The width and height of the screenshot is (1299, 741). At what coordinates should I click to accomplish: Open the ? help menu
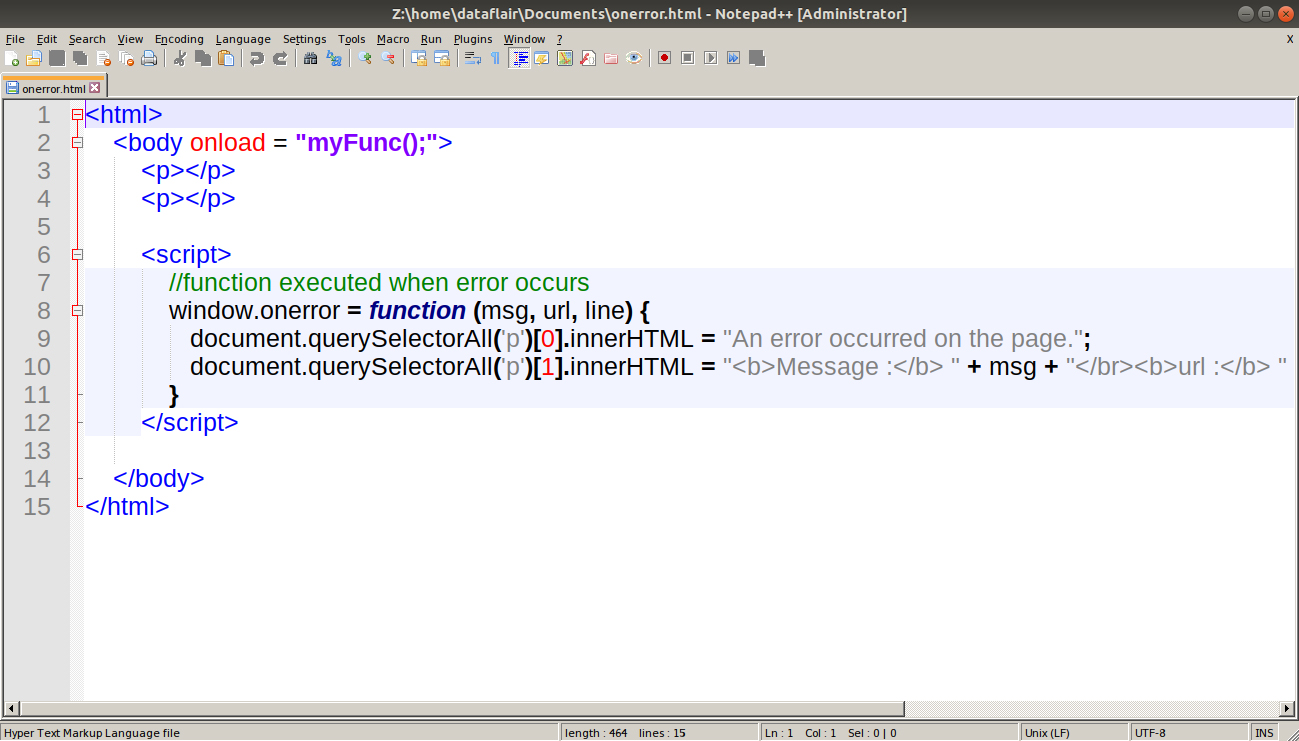coord(559,39)
